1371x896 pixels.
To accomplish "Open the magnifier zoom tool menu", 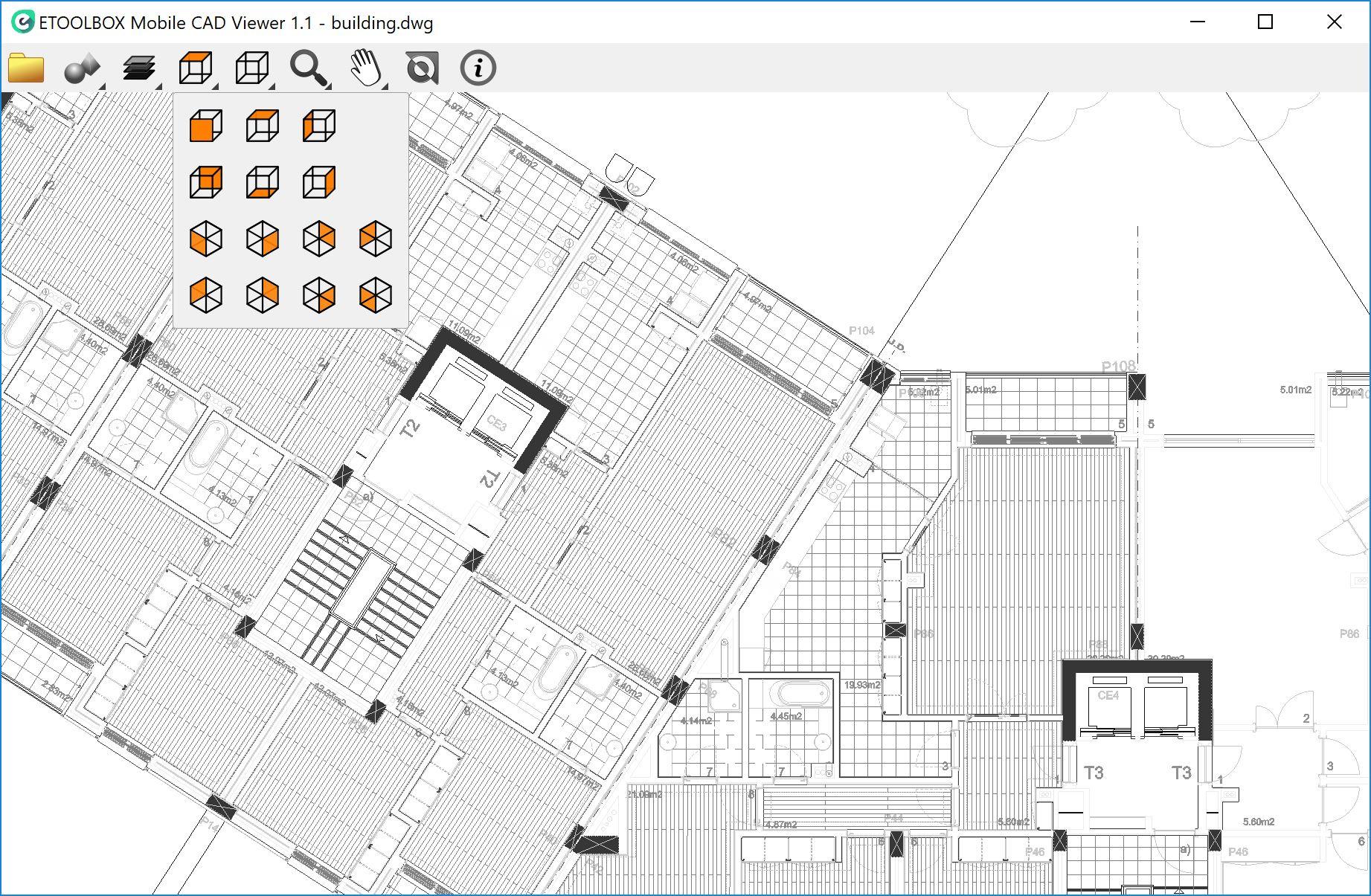I will tap(309, 68).
